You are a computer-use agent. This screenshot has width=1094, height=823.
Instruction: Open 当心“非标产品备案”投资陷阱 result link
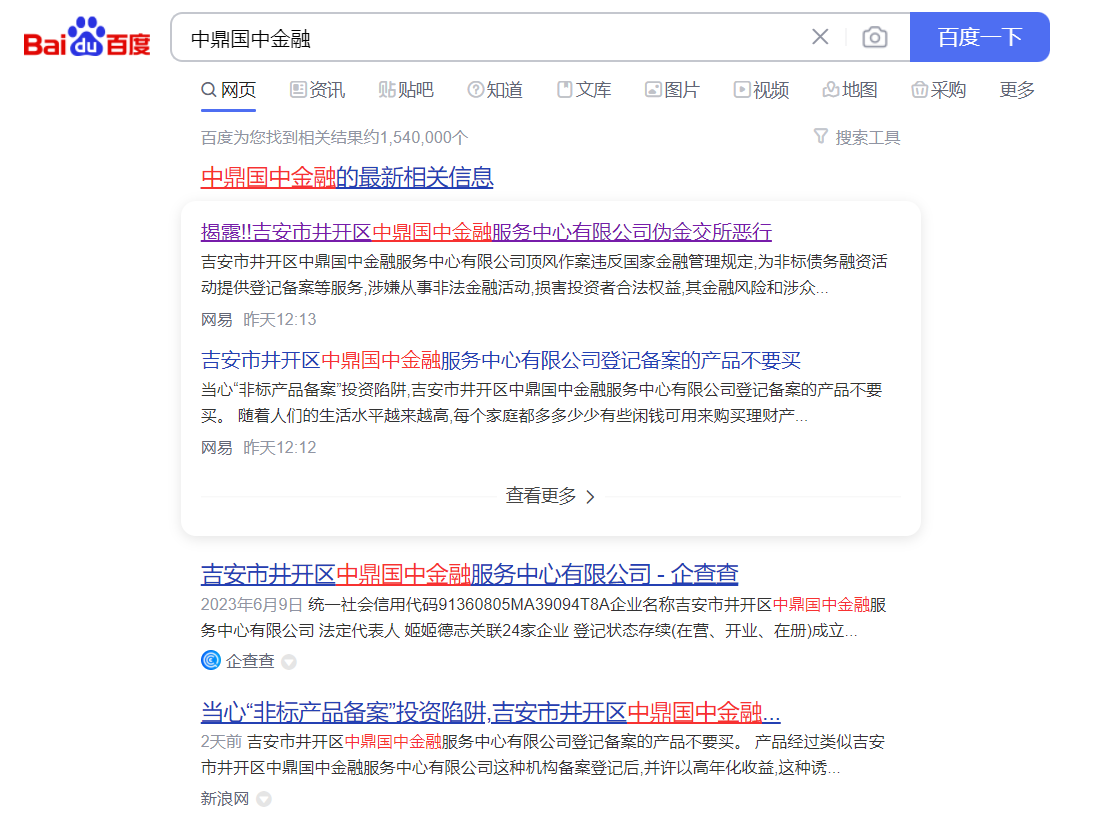click(x=490, y=712)
